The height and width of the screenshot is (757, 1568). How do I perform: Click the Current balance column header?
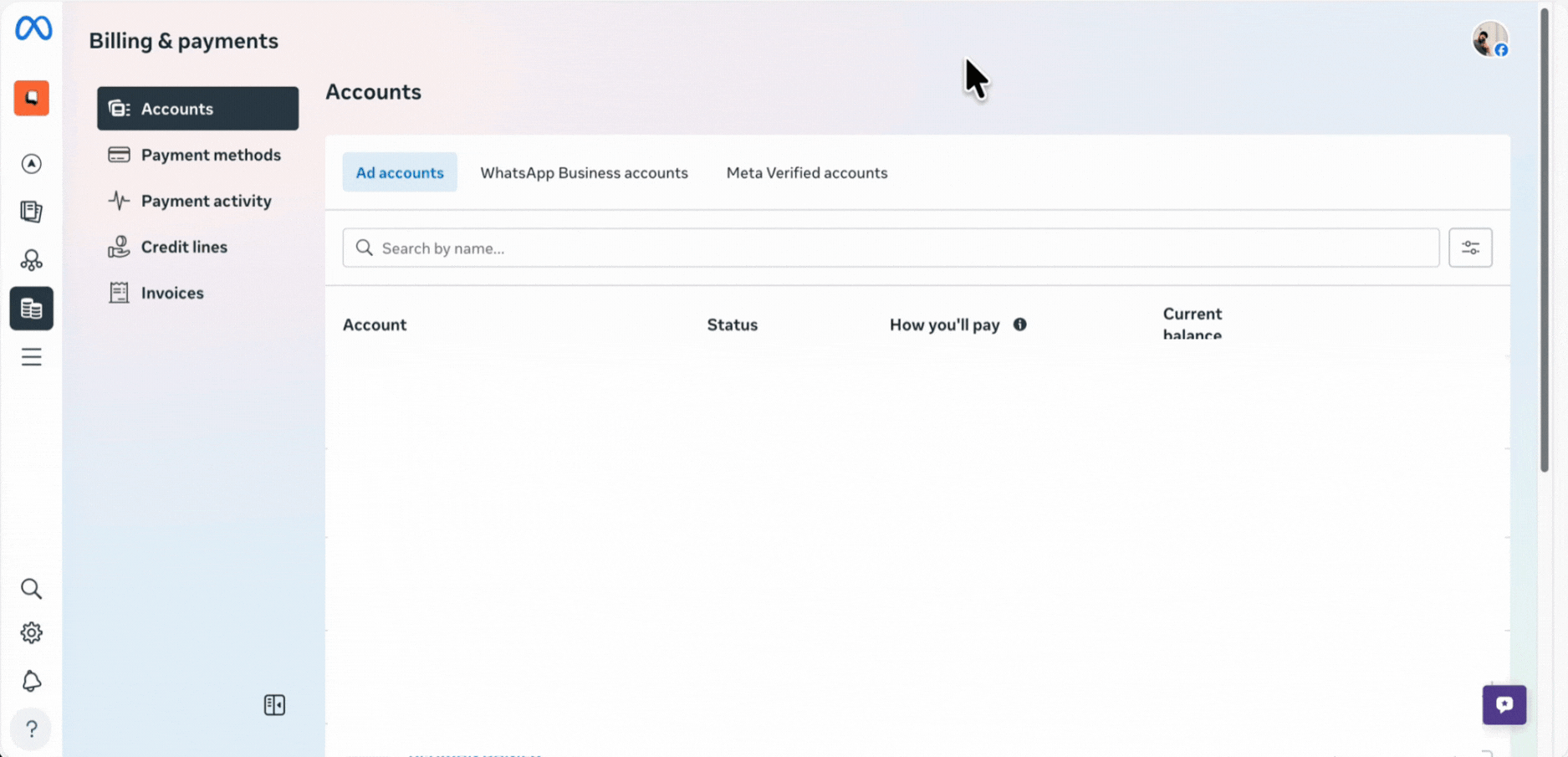(1193, 324)
